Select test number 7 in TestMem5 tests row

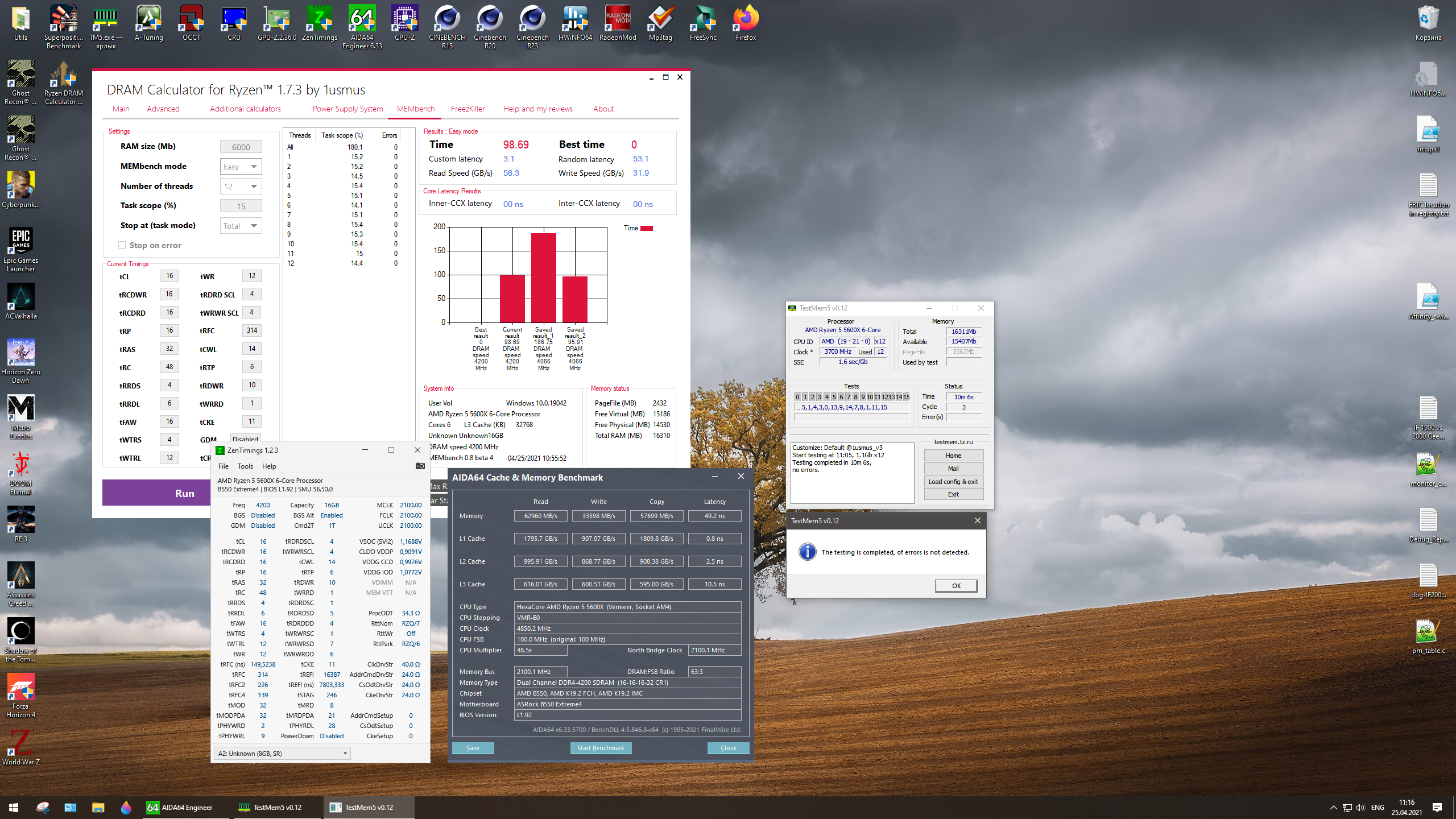849,397
